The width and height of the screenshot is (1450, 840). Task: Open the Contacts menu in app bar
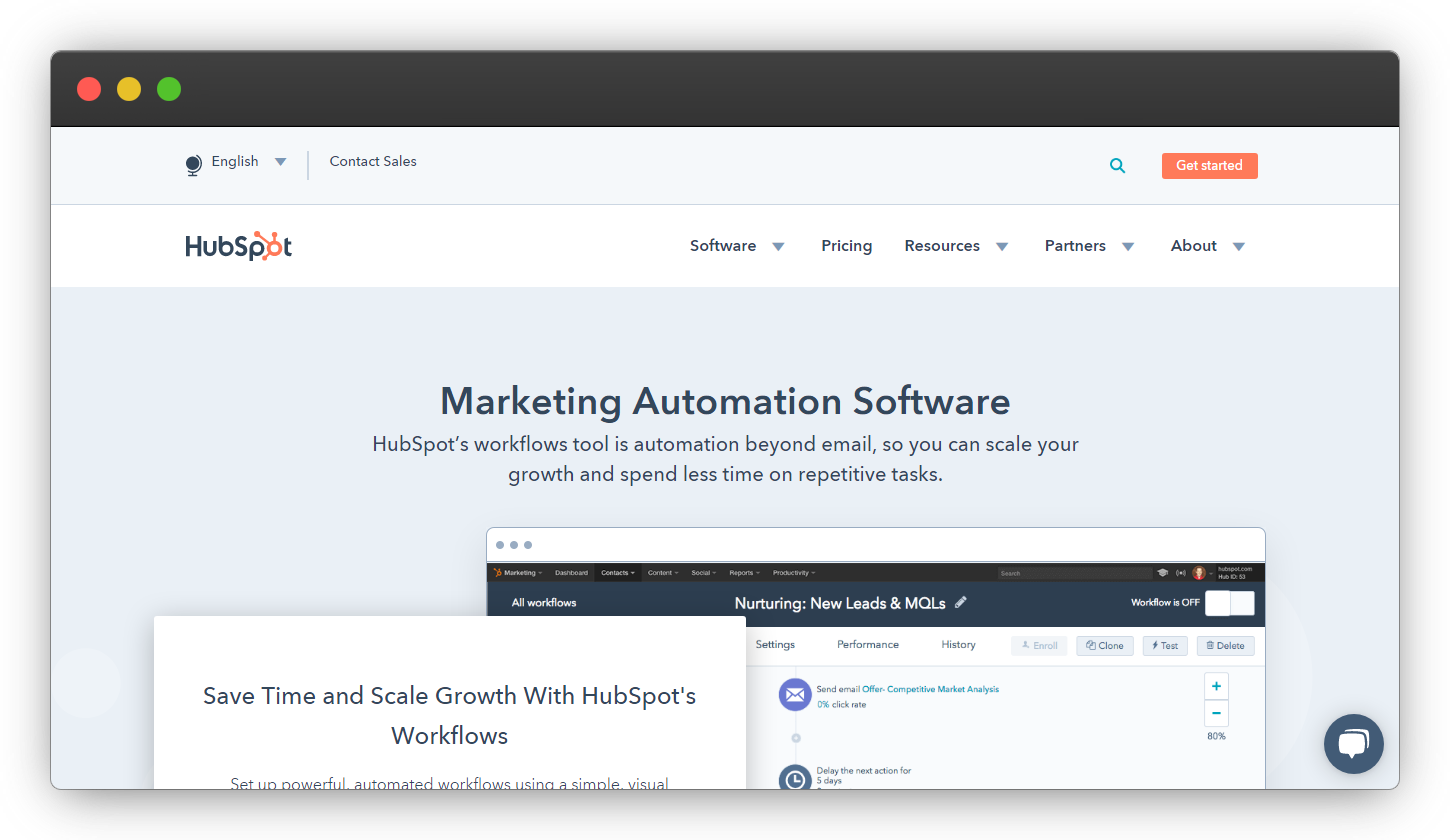(x=618, y=573)
